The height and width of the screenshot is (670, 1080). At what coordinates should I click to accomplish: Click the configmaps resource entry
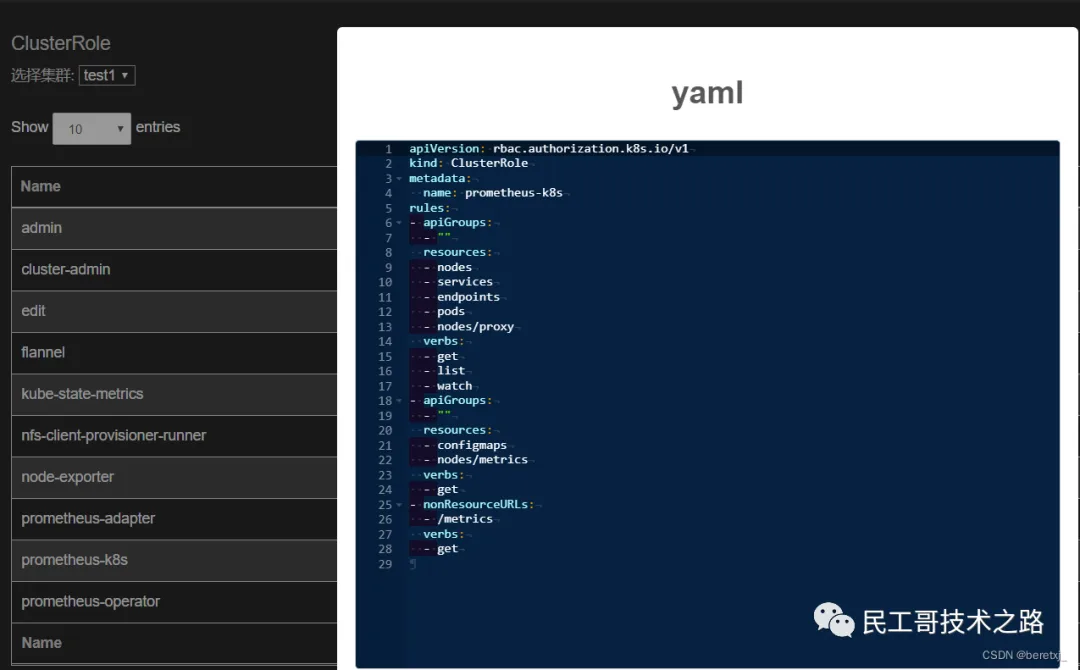tap(472, 446)
